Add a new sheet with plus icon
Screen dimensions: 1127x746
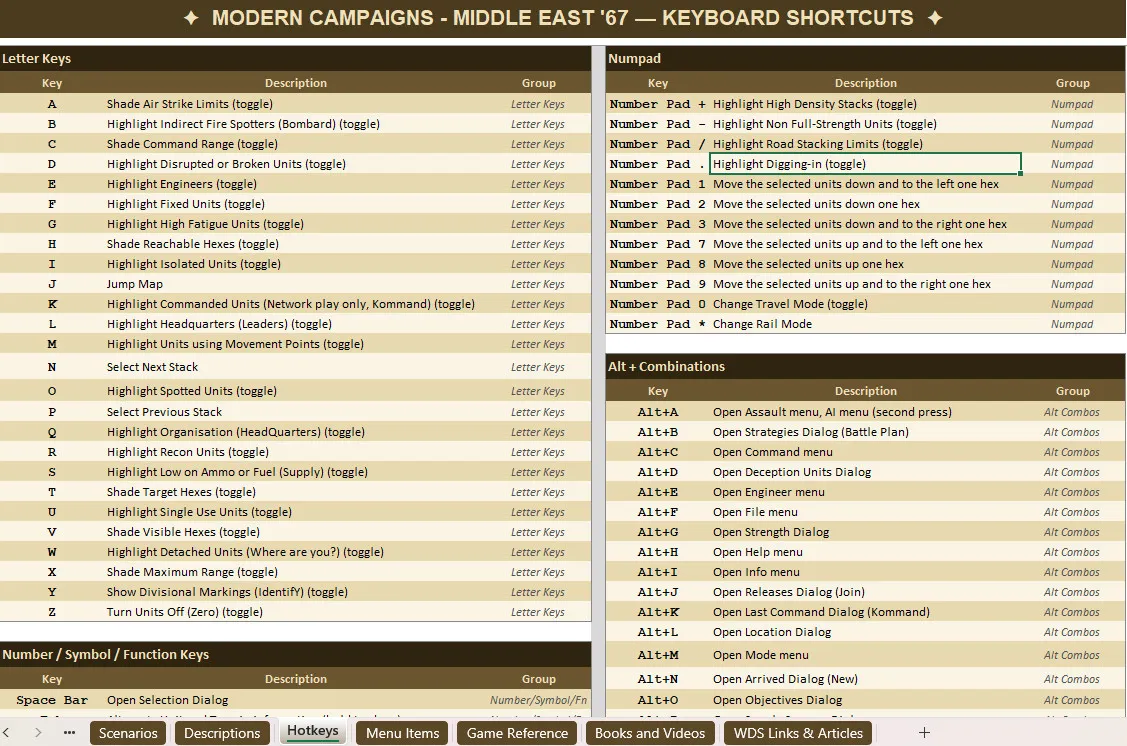pos(924,732)
